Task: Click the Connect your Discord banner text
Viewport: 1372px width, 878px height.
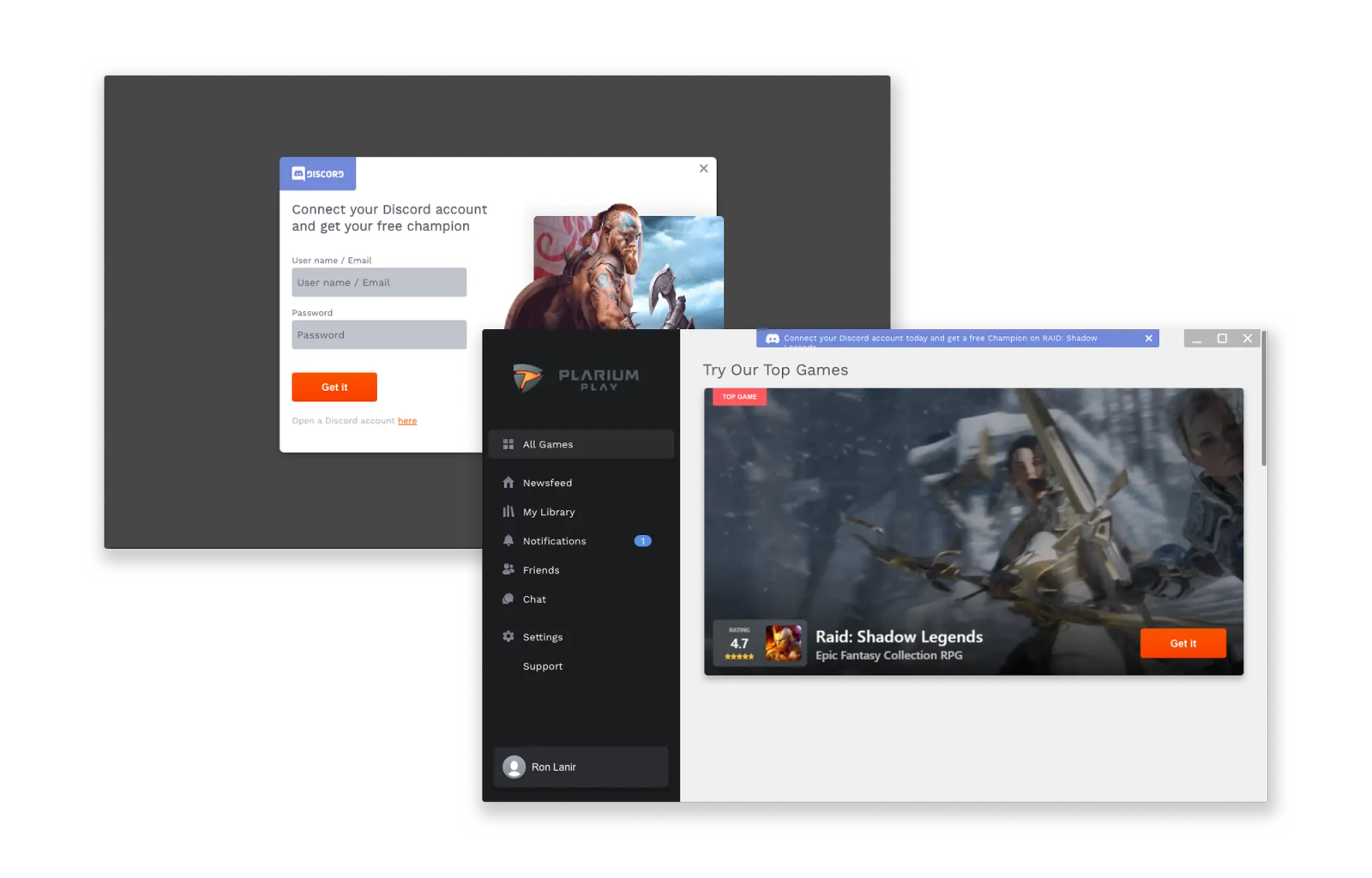Action: [940, 339]
